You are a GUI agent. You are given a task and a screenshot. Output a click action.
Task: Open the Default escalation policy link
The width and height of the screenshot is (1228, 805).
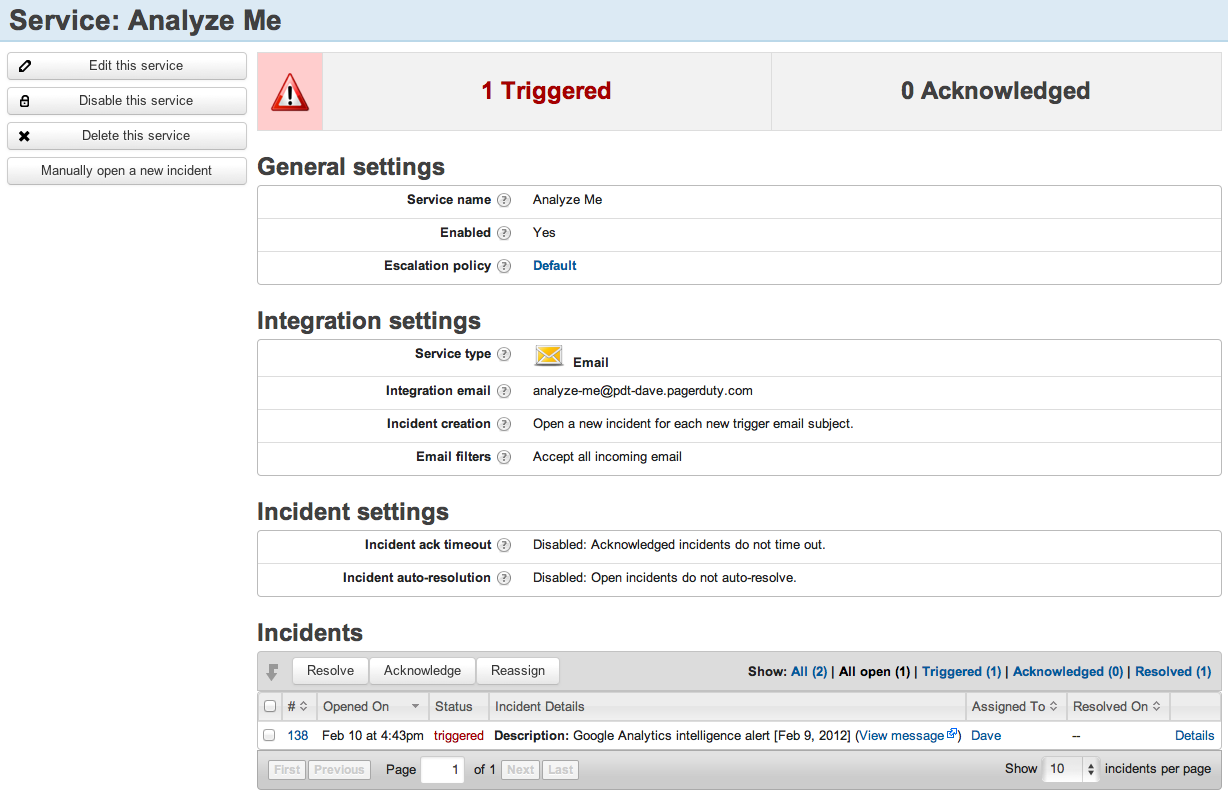[555, 266]
